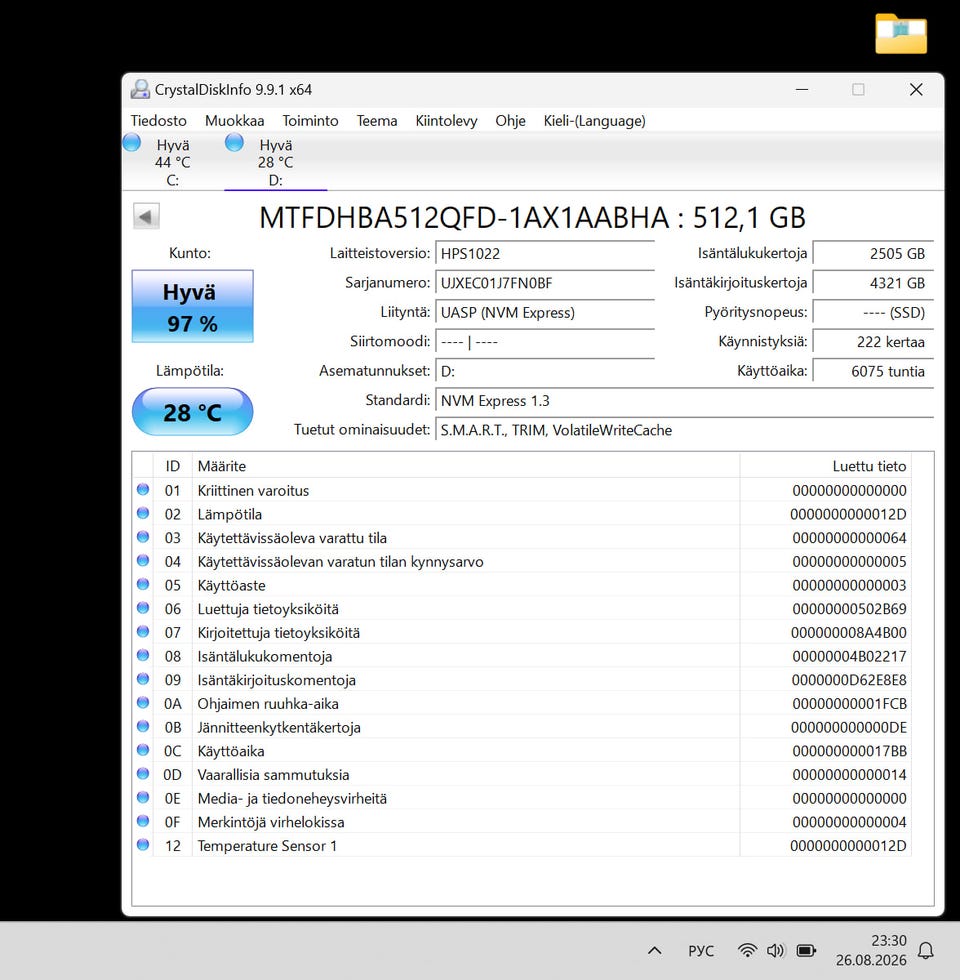Click the previous disk arrow button
Screen dimensions: 960x980
146,217
